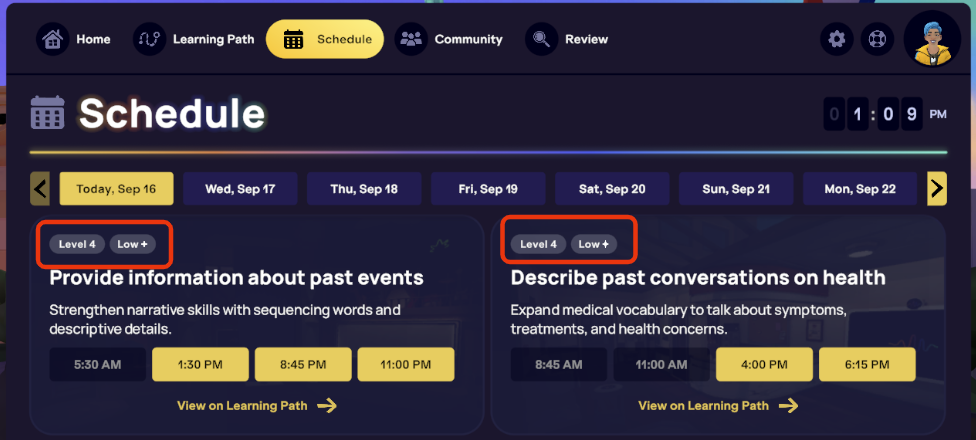This screenshot has height=440, width=976.
Task: Click the Schedule calendar heading icon
Action: (x=48, y=113)
